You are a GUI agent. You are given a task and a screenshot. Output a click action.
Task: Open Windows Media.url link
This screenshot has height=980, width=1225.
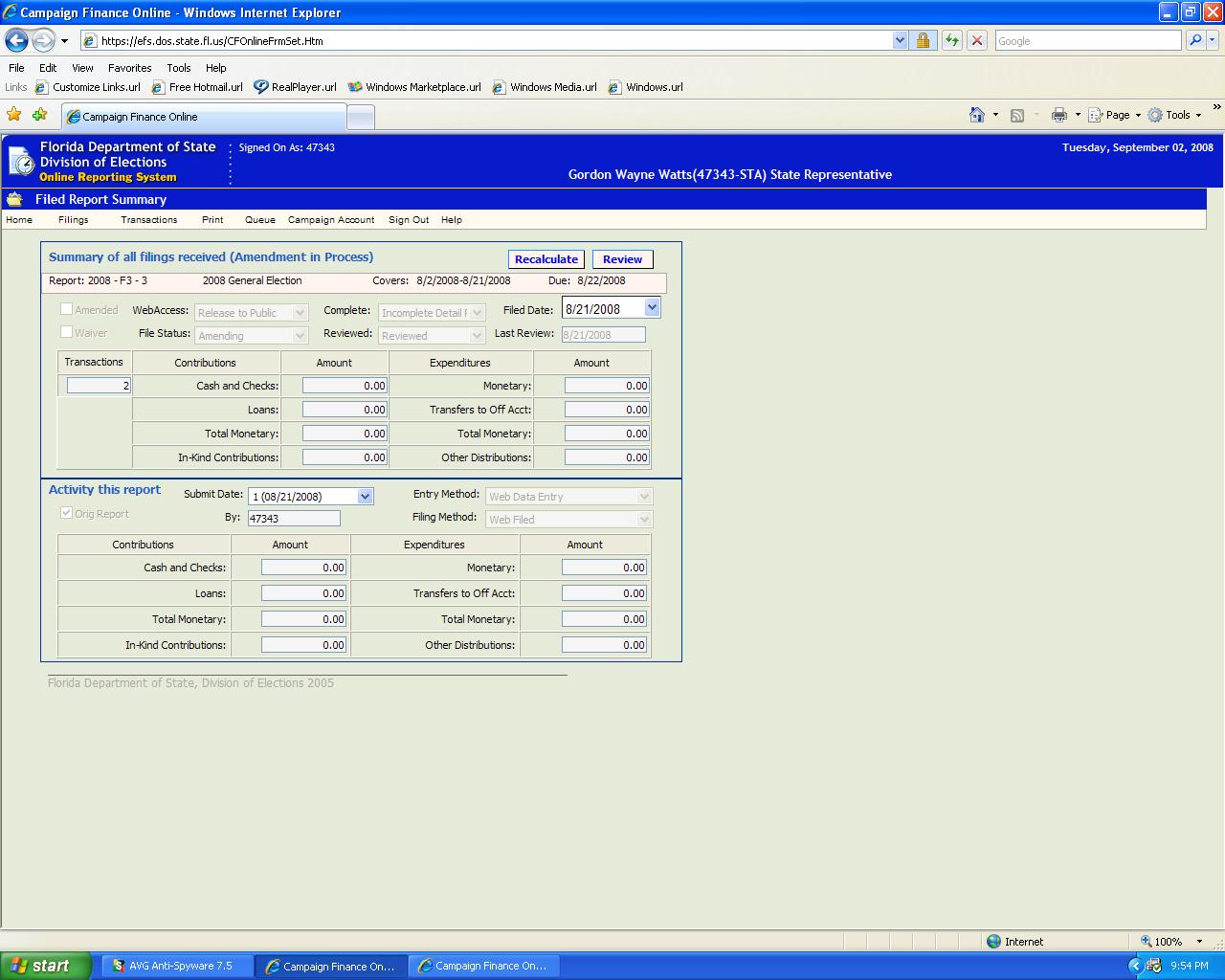coord(545,87)
